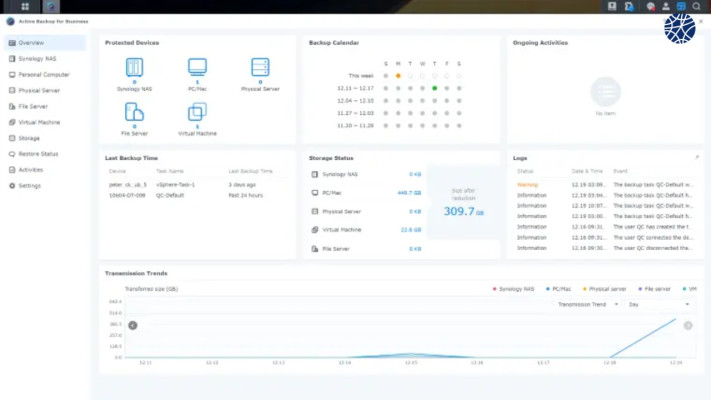
Task: Open Synology NAS in the sidebar
Action: click(x=45, y=59)
